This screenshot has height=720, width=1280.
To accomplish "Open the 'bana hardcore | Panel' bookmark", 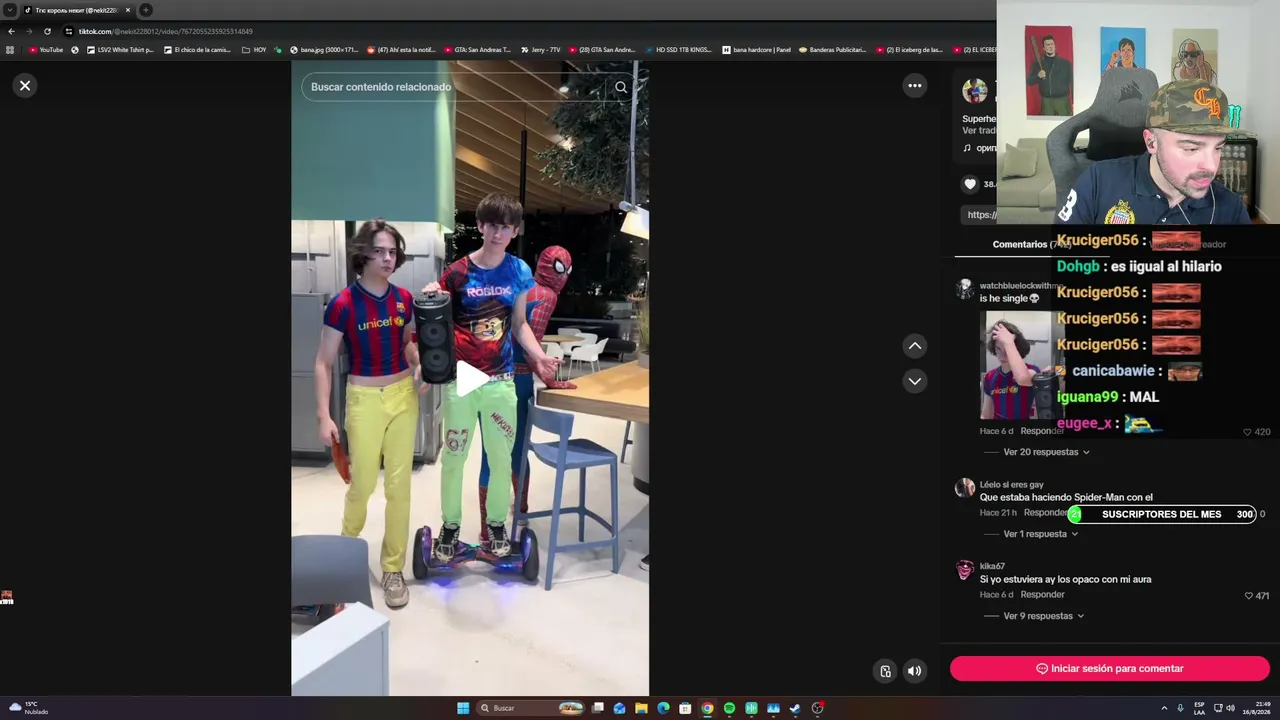I will point(755,49).
